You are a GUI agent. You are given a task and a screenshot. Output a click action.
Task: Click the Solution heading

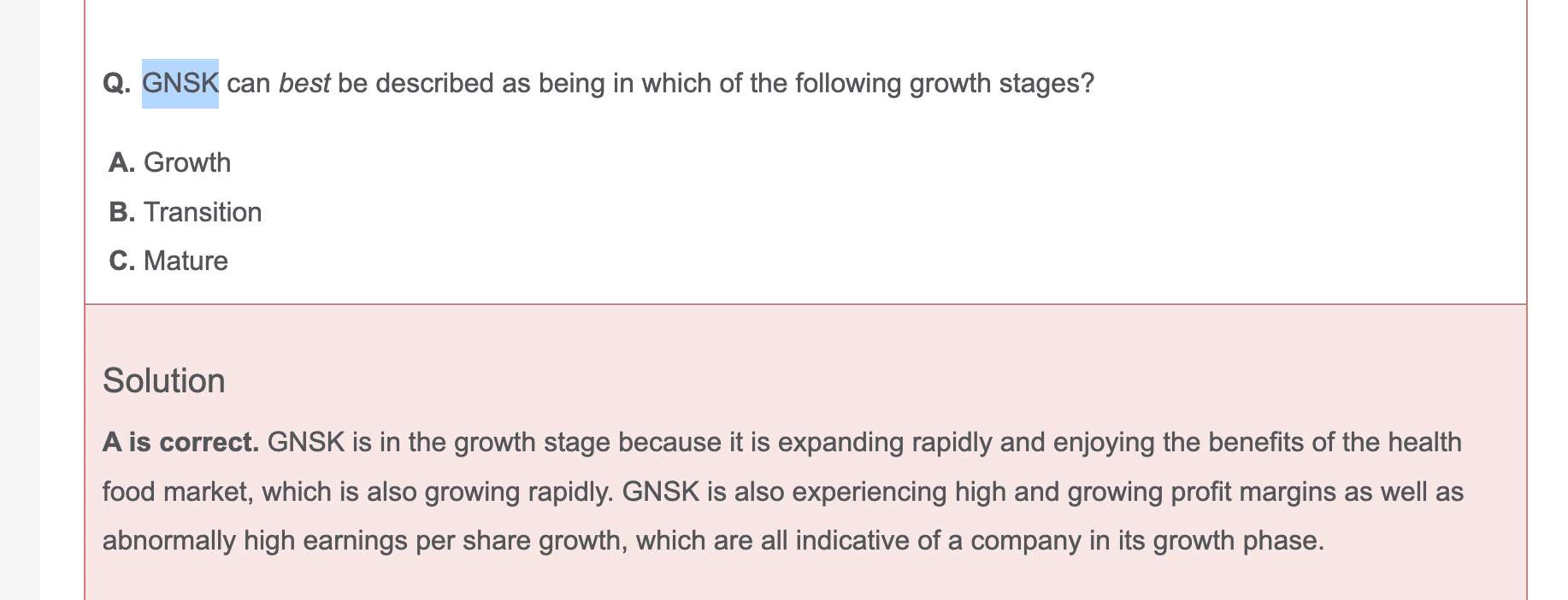tap(164, 381)
